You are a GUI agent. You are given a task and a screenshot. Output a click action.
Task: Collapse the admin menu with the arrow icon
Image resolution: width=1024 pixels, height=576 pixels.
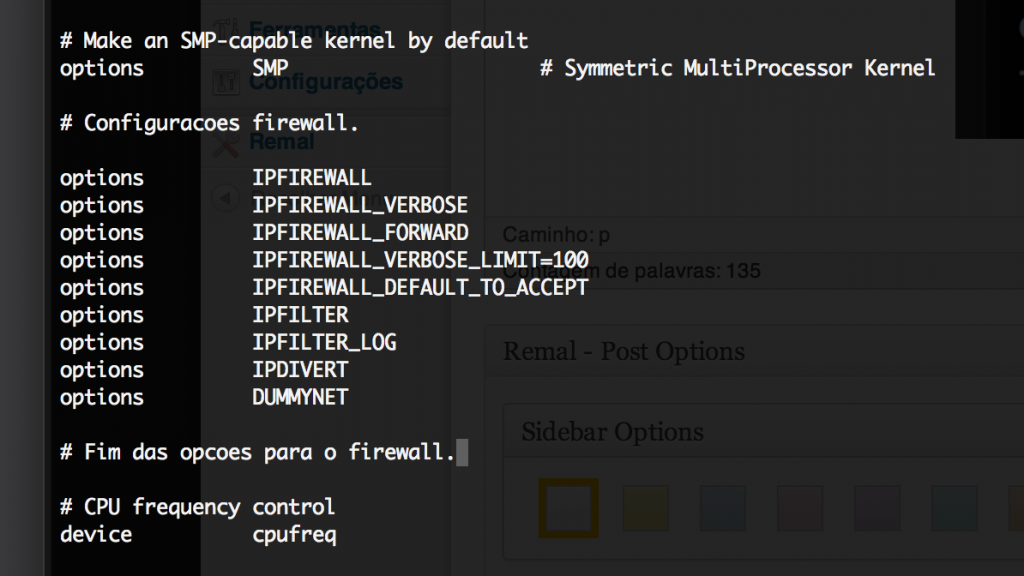(227, 199)
